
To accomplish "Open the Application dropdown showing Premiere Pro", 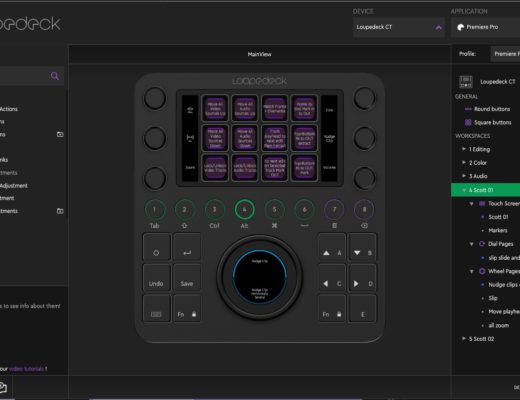I will 486,27.
